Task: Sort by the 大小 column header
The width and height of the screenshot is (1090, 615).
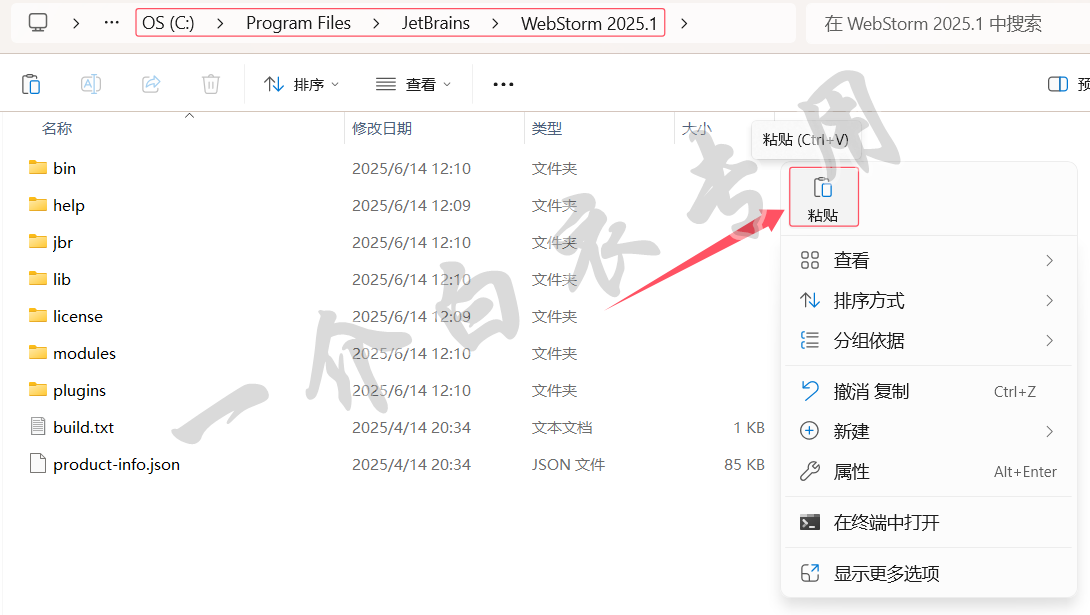Action: pyautogui.click(x=697, y=129)
